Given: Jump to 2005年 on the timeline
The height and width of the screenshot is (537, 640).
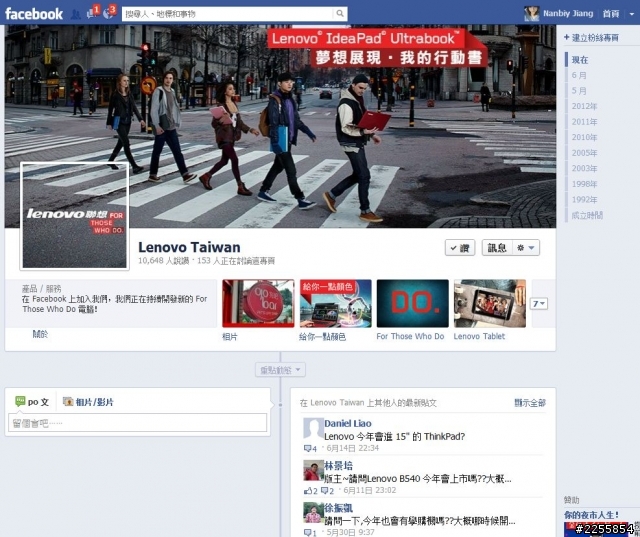Looking at the screenshot, I should (x=584, y=153).
